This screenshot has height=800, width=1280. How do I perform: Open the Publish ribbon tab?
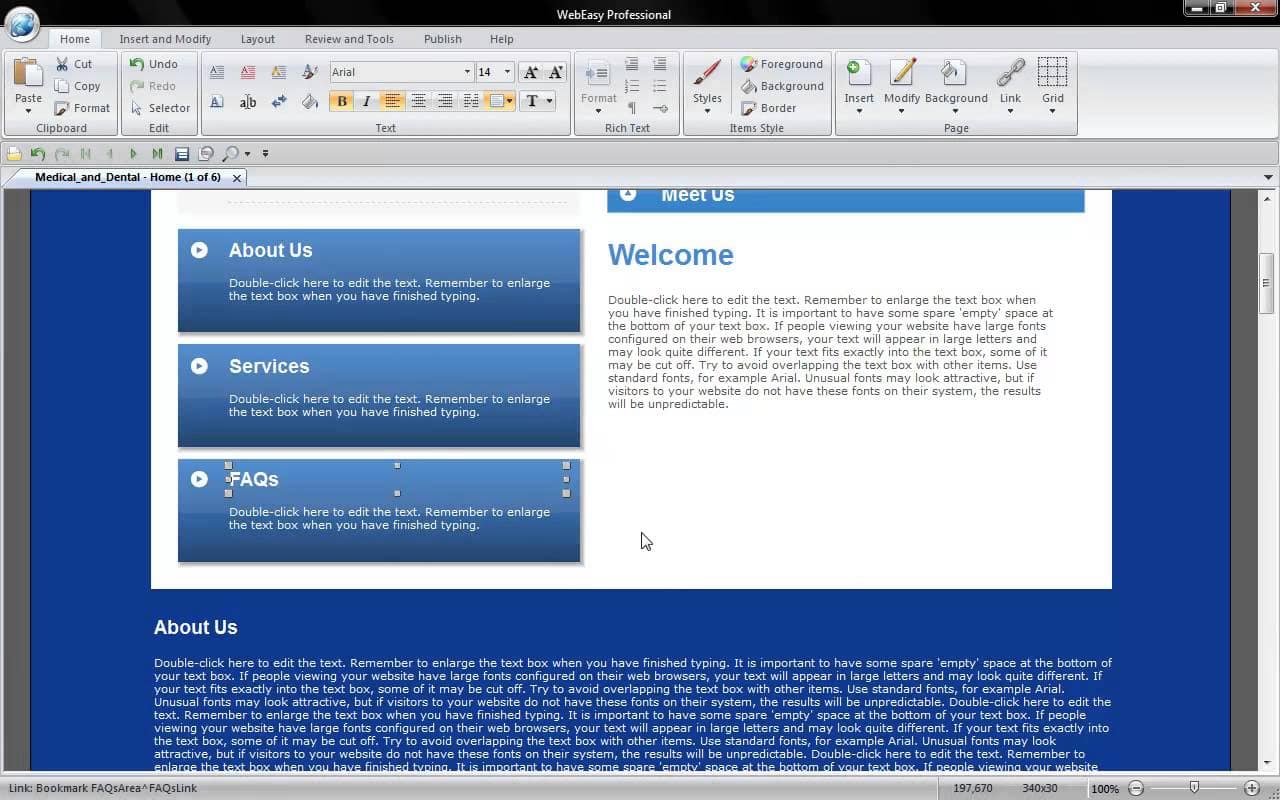[442, 39]
